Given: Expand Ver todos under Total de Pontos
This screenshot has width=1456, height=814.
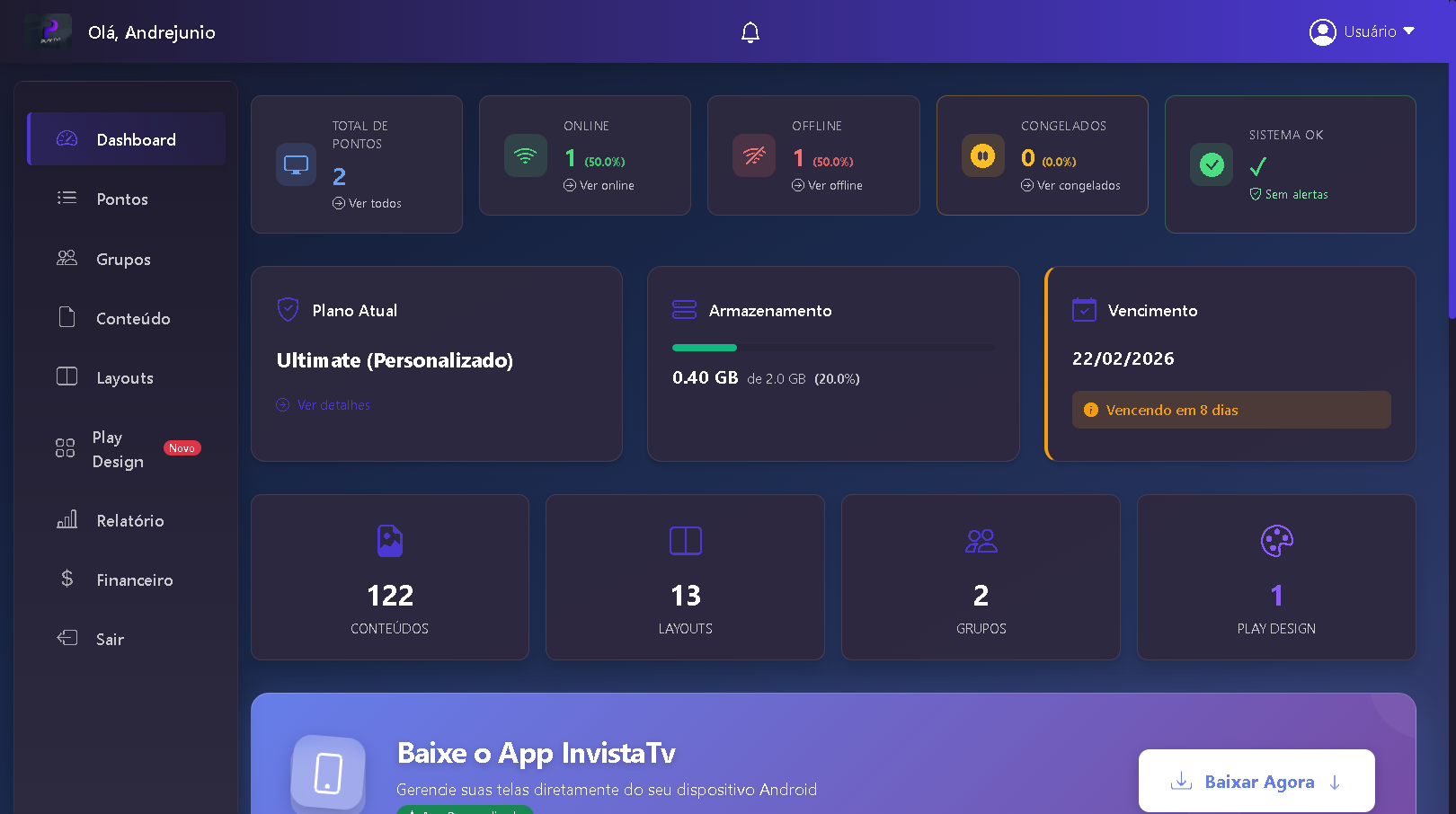Looking at the screenshot, I should (367, 203).
